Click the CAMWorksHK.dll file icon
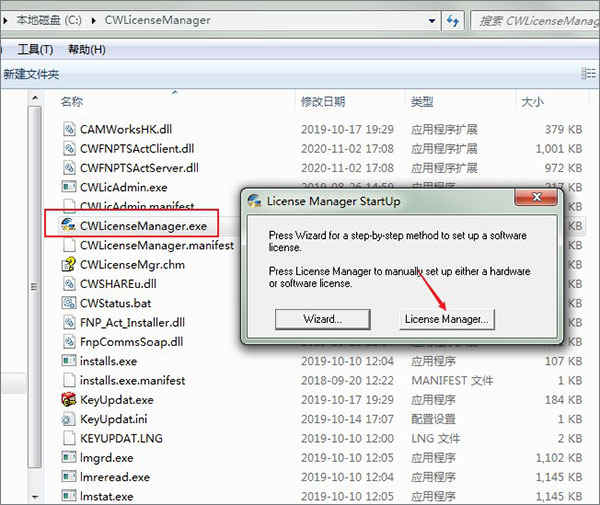Image resolution: width=600 pixels, height=505 pixels. pos(69,129)
